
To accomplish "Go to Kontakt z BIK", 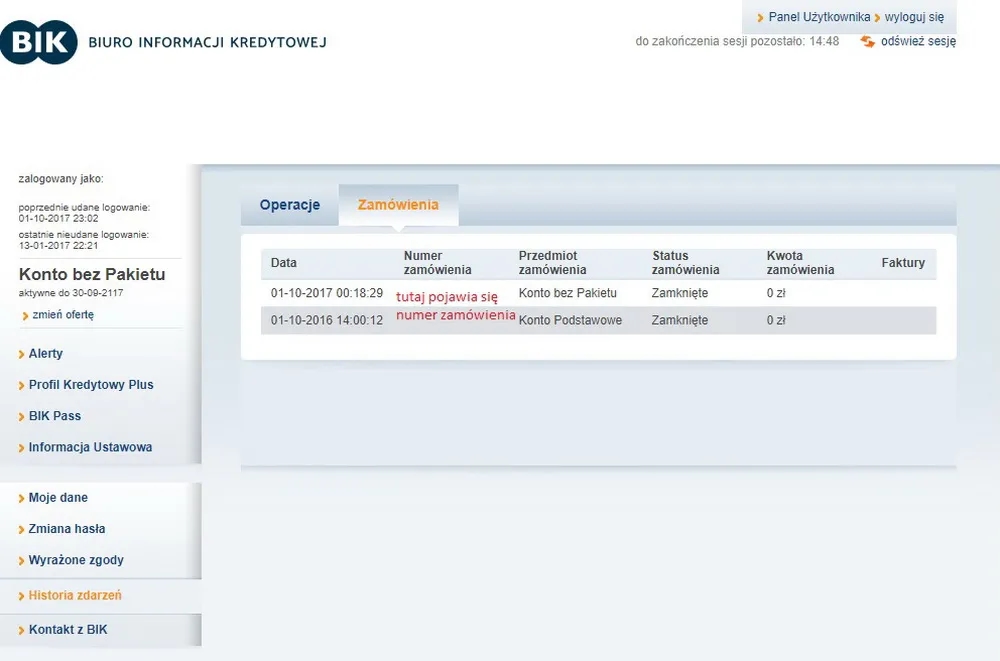I will point(68,630).
